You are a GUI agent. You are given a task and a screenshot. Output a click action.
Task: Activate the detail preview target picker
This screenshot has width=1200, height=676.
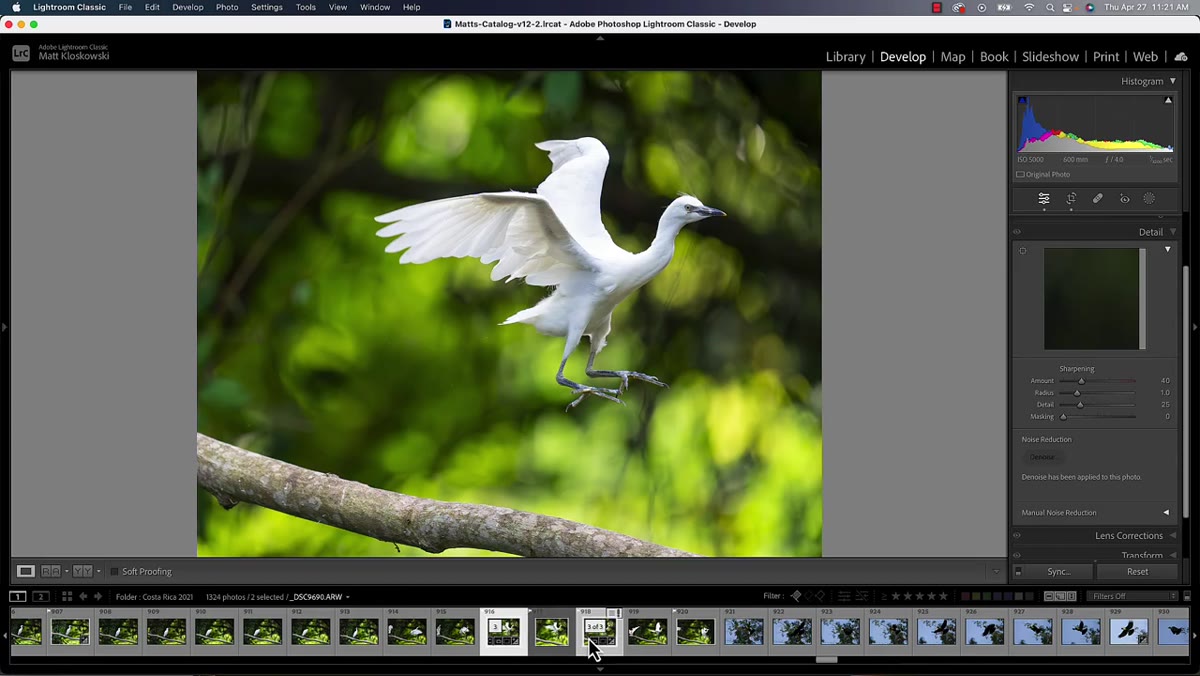(1023, 251)
